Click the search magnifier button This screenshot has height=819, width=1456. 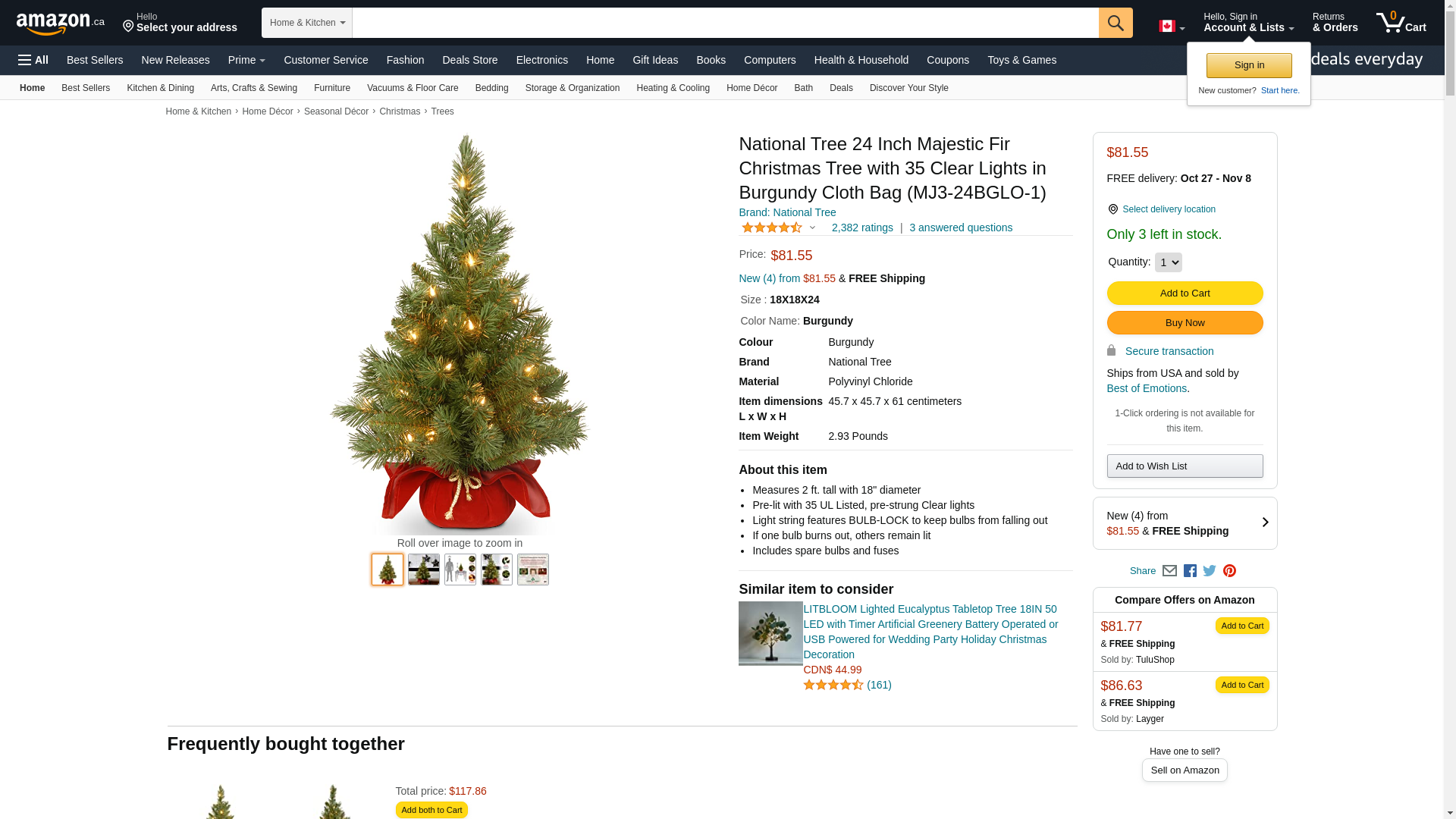coord(1115,23)
